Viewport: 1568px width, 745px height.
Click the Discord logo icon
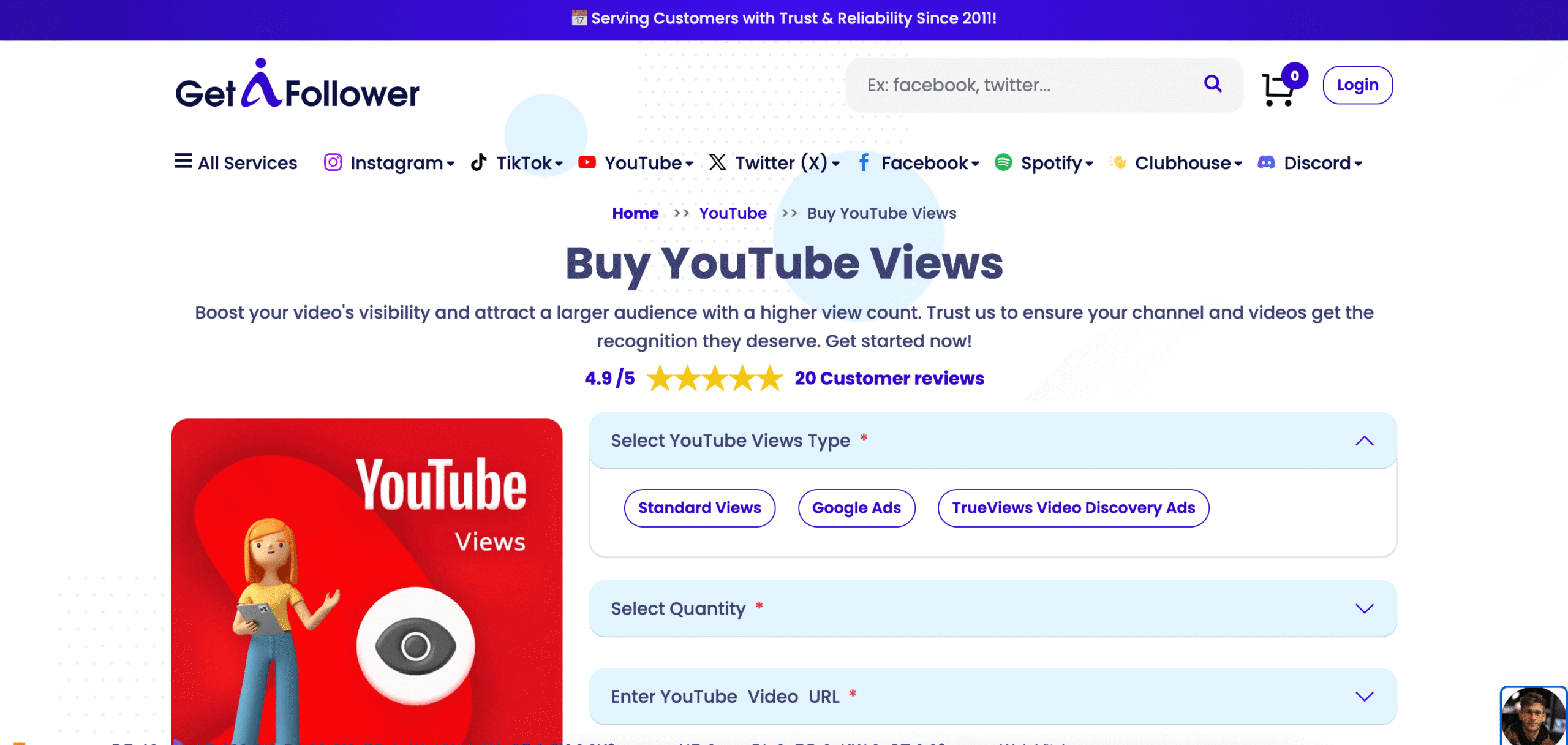click(1267, 162)
